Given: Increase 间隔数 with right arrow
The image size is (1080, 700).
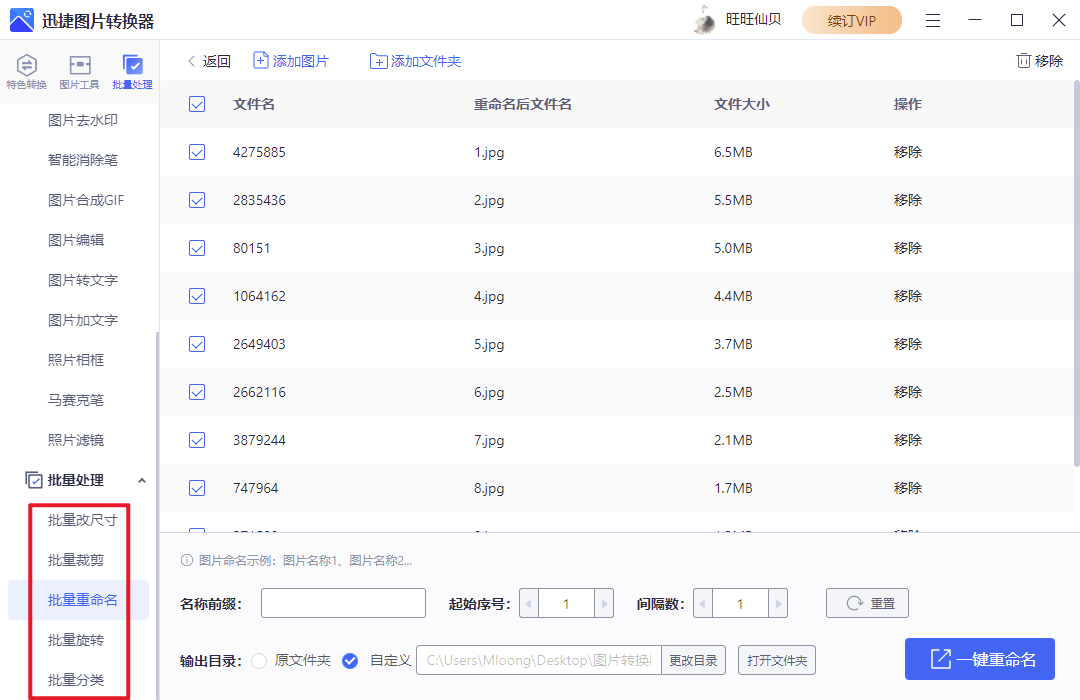Looking at the screenshot, I should coord(778,604).
